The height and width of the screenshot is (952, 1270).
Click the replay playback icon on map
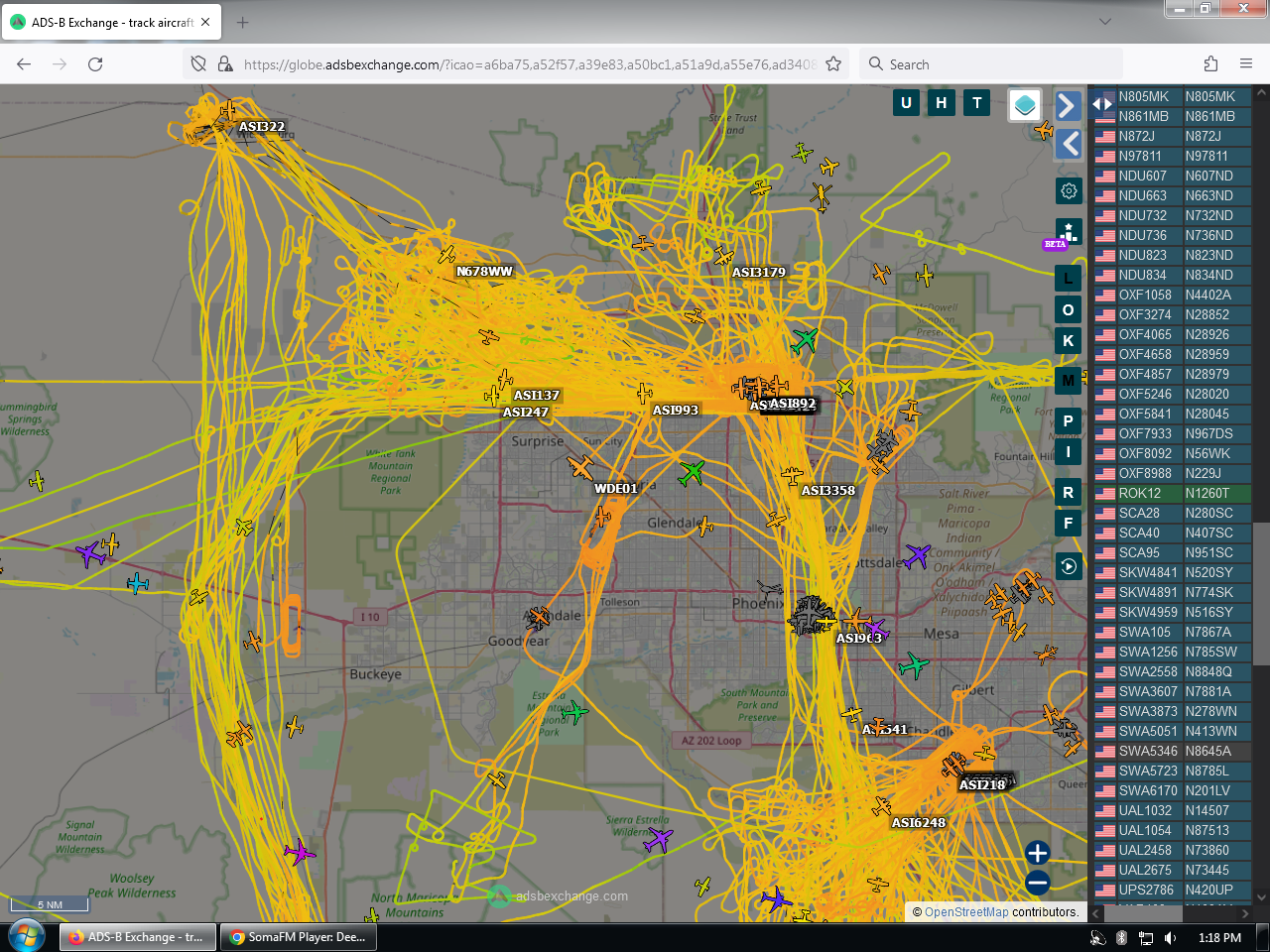[1069, 566]
